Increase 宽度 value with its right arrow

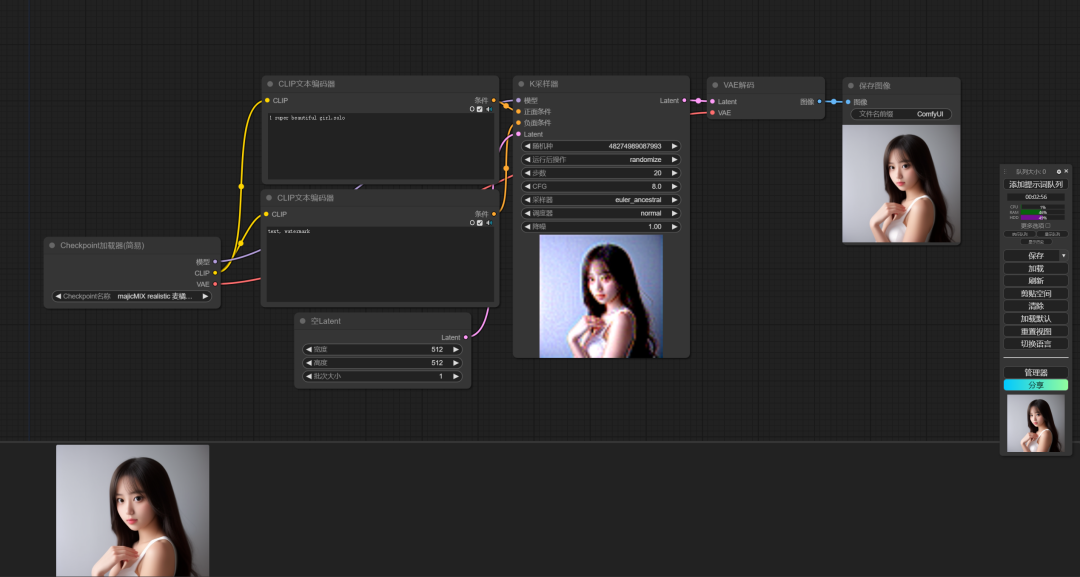click(x=455, y=349)
